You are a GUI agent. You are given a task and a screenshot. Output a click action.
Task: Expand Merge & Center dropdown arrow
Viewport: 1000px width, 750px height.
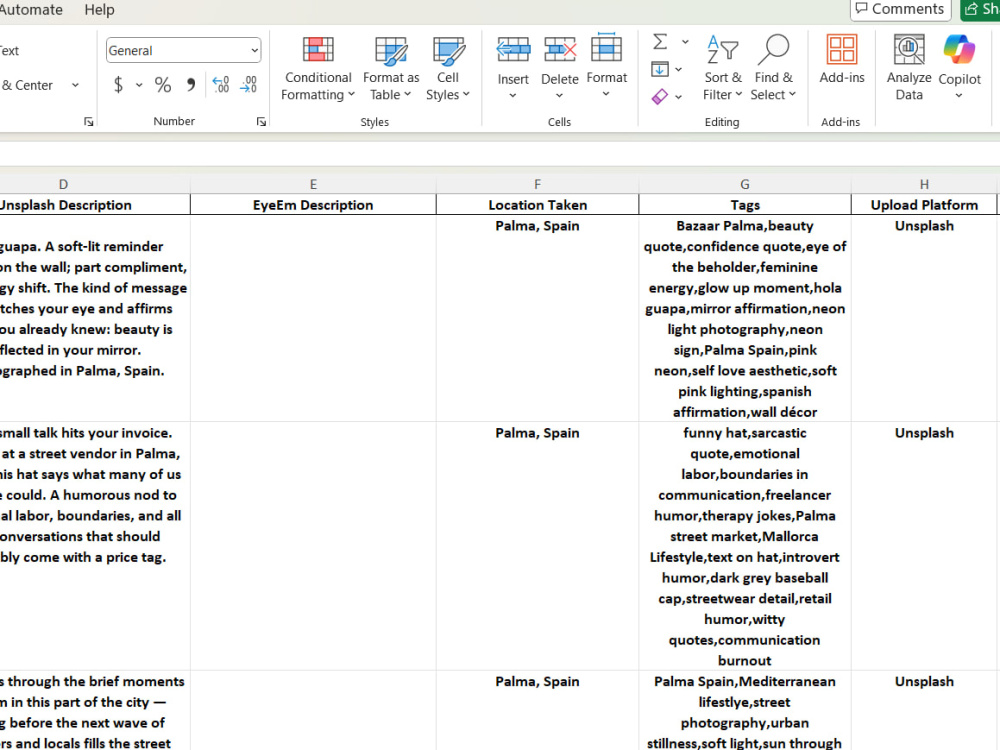pos(75,85)
